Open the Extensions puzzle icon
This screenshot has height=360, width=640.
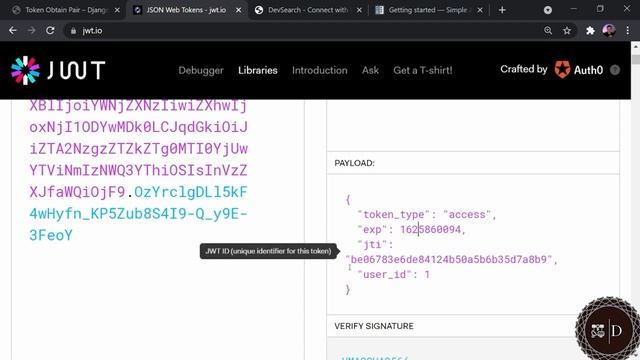tap(590, 31)
